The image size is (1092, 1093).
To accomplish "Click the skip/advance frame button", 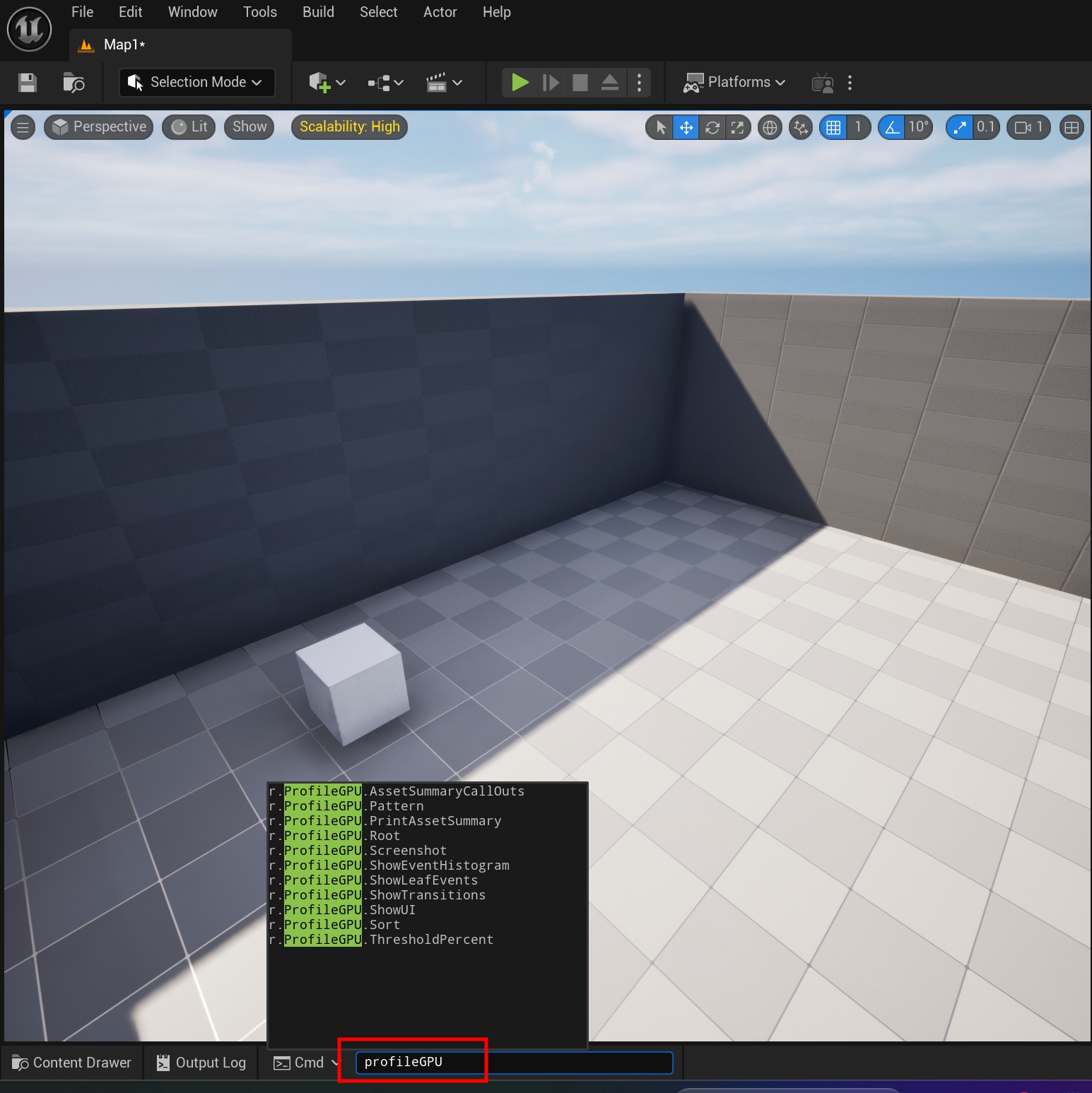I will coord(551,83).
